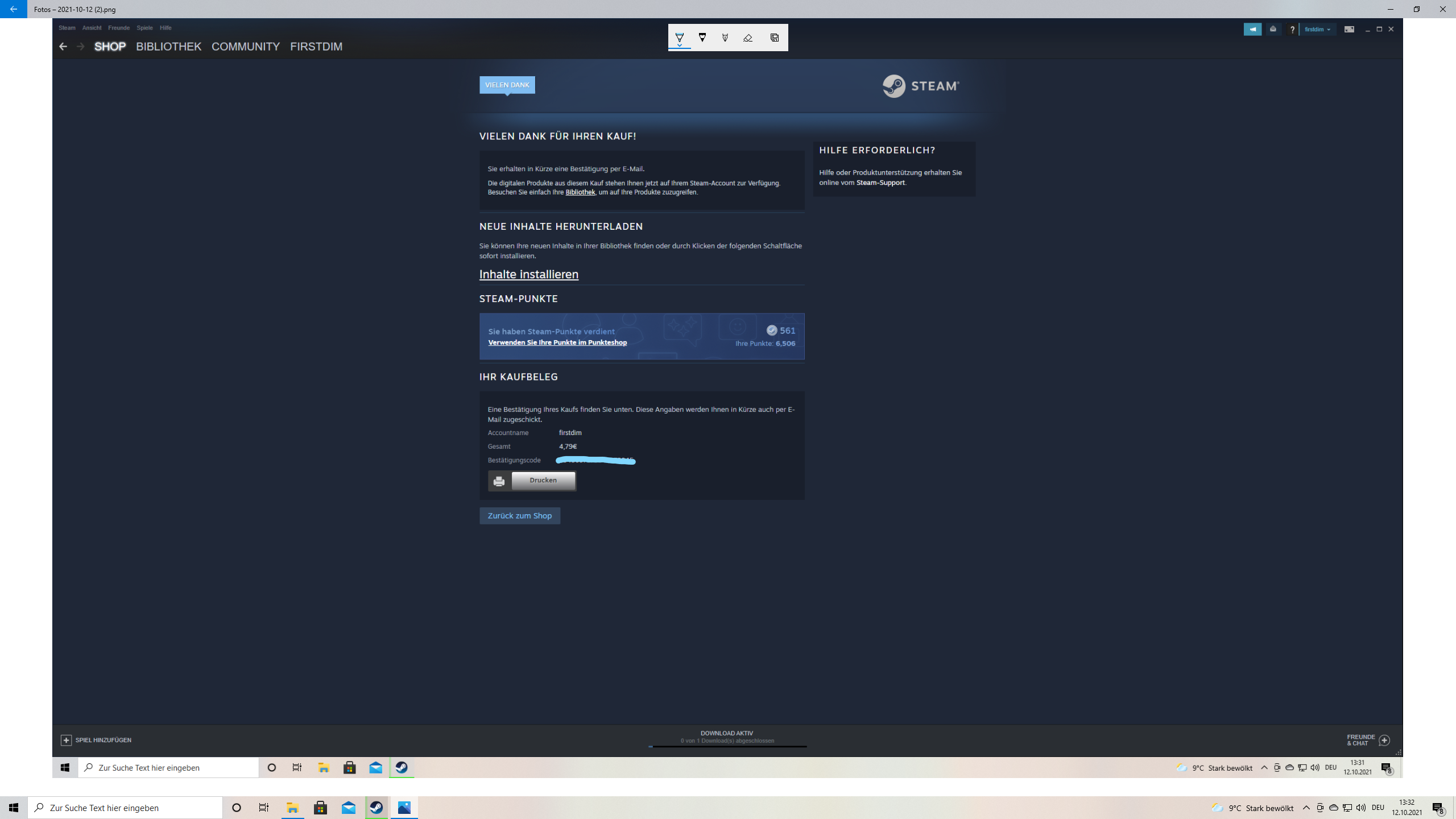Click the save a copy icon

[775, 38]
